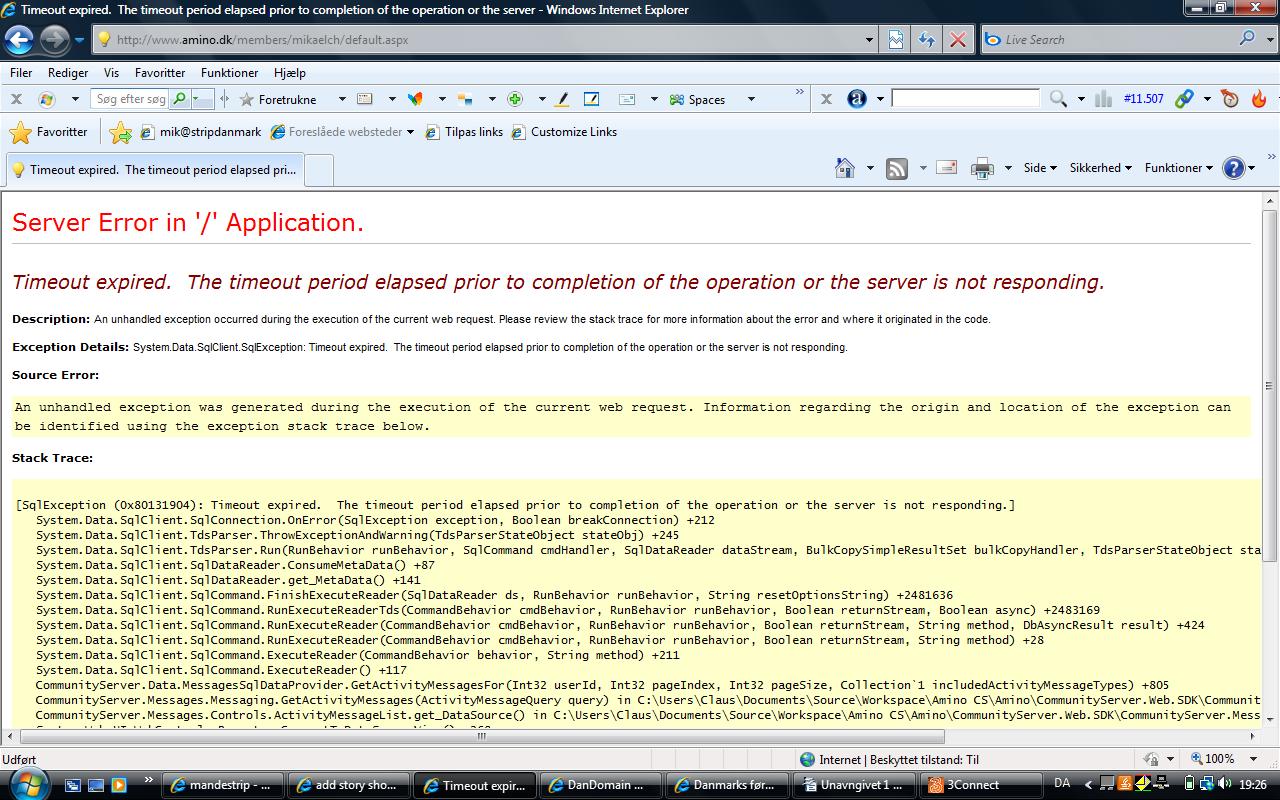Viewport: 1280px width, 800px height.
Task: Click the Alexa toolbar search field
Action: (x=965, y=98)
